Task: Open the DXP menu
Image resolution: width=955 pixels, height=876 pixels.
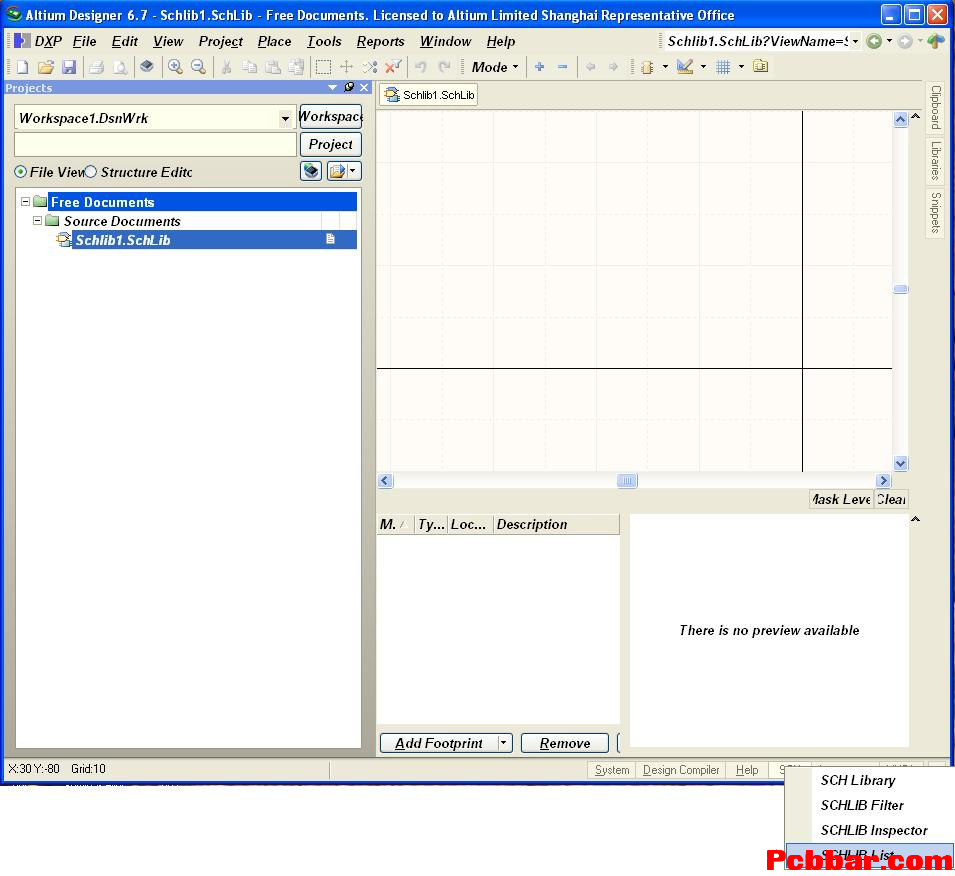Action: (x=48, y=41)
